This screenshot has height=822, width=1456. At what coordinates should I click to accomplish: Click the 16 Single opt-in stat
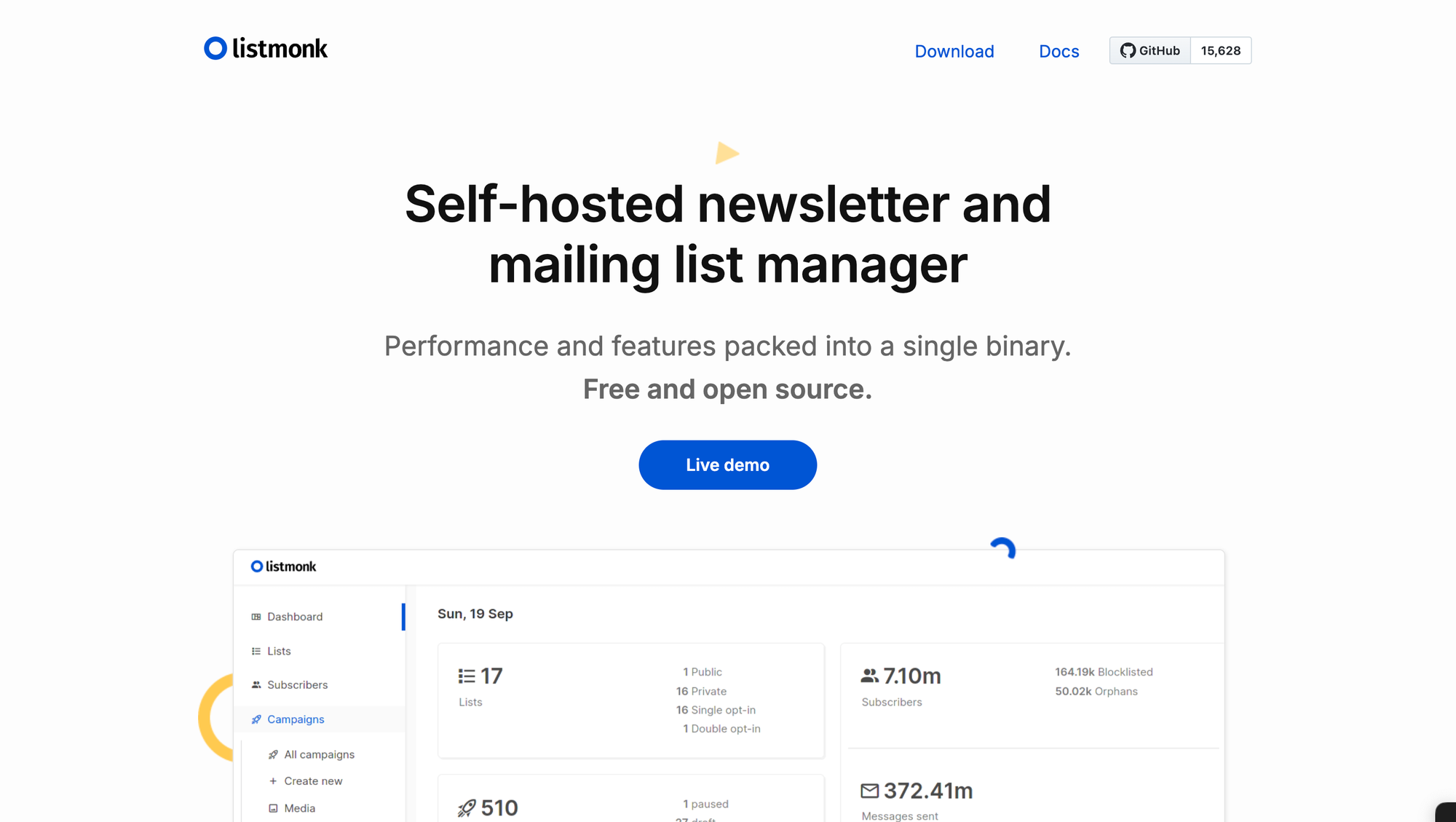[x=716, y=710]
